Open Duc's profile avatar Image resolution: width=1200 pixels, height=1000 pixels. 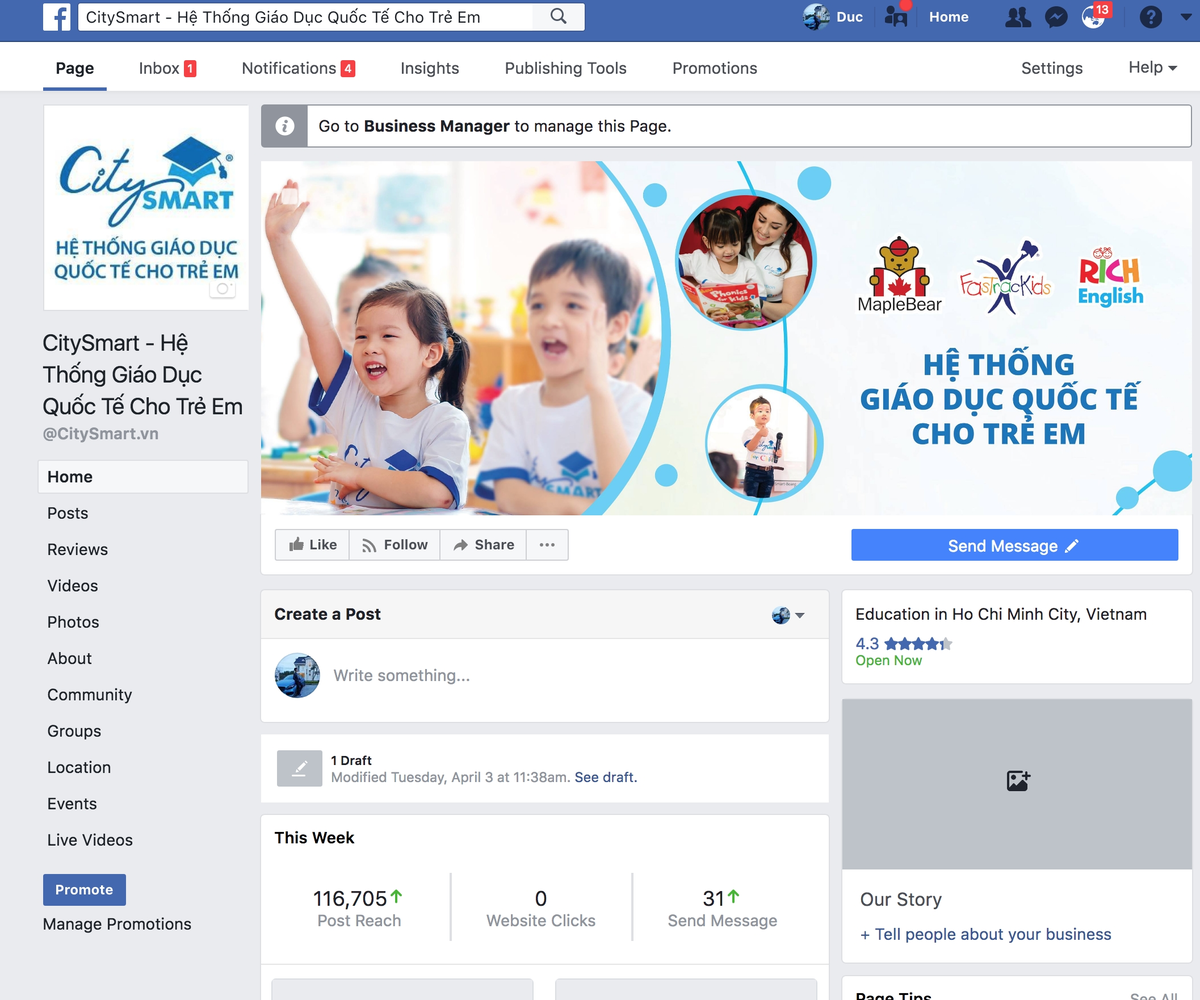[817, 17]
